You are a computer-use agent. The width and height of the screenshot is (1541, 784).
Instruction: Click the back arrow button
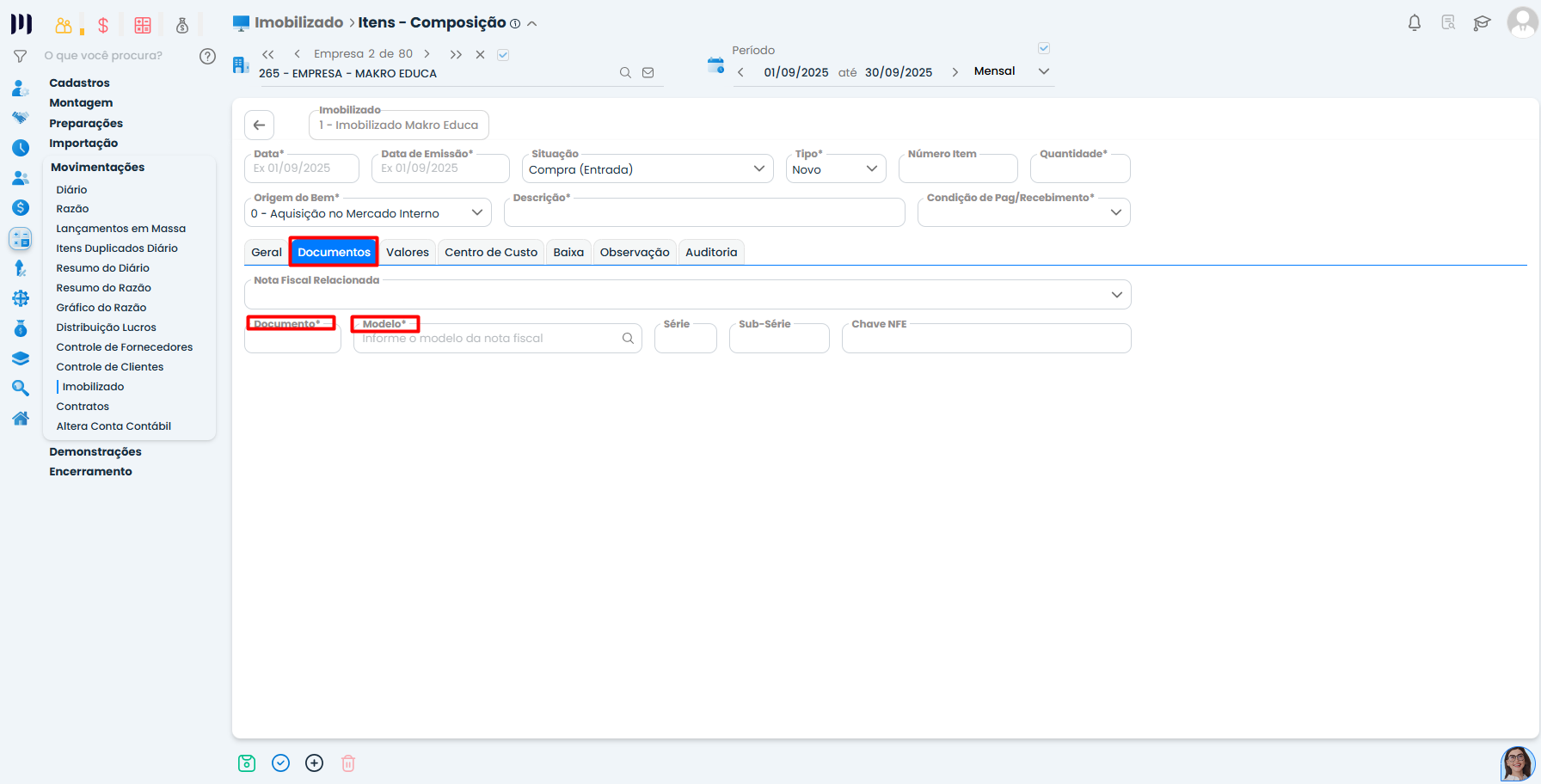pos(259,126)
